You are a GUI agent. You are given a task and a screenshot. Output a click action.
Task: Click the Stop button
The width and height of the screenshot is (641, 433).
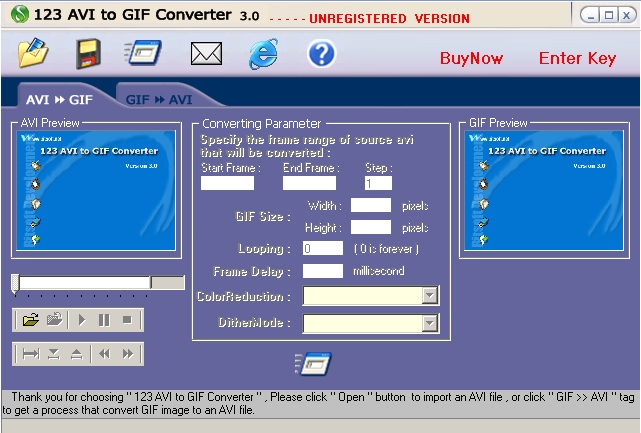point(127,320)
